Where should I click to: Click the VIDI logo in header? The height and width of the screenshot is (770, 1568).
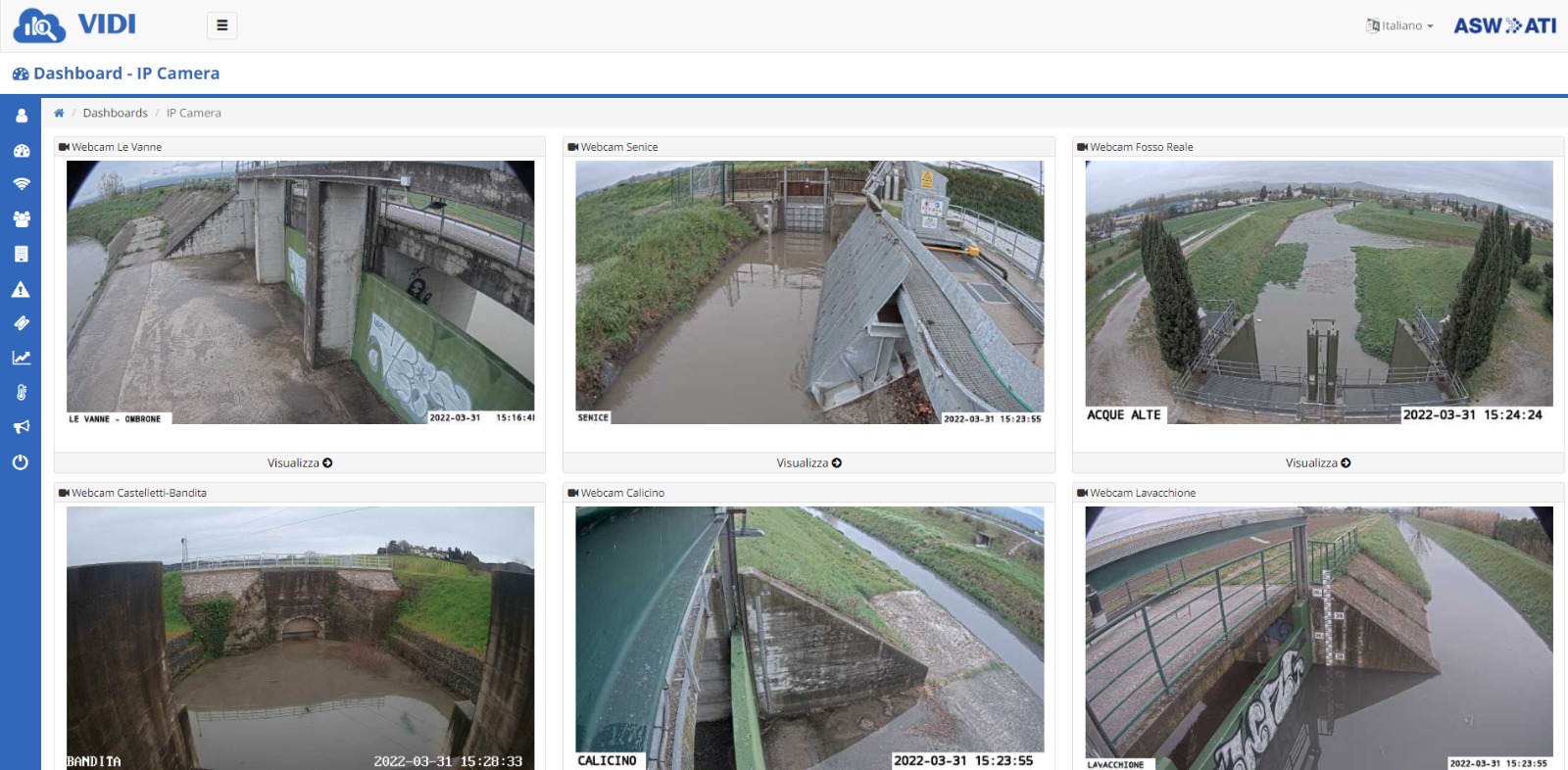coord(75,25)
